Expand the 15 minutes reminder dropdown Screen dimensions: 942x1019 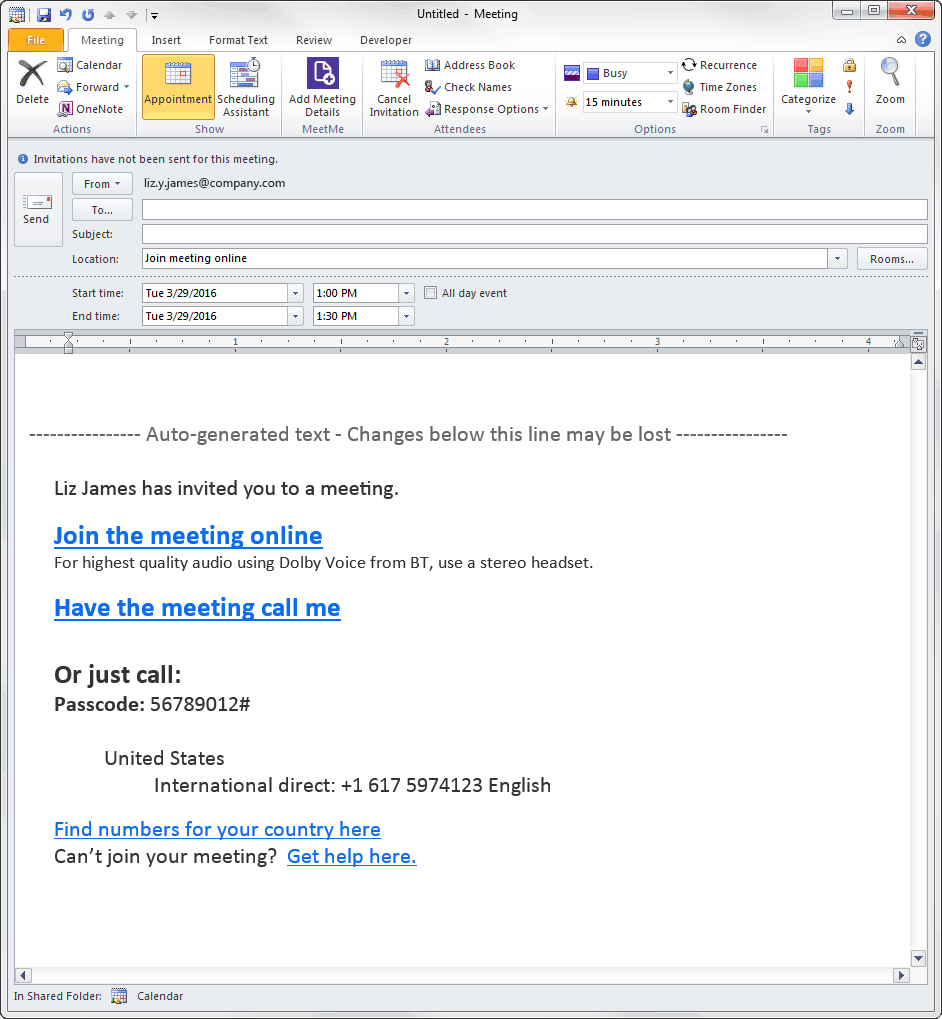[x=668, y=101]
